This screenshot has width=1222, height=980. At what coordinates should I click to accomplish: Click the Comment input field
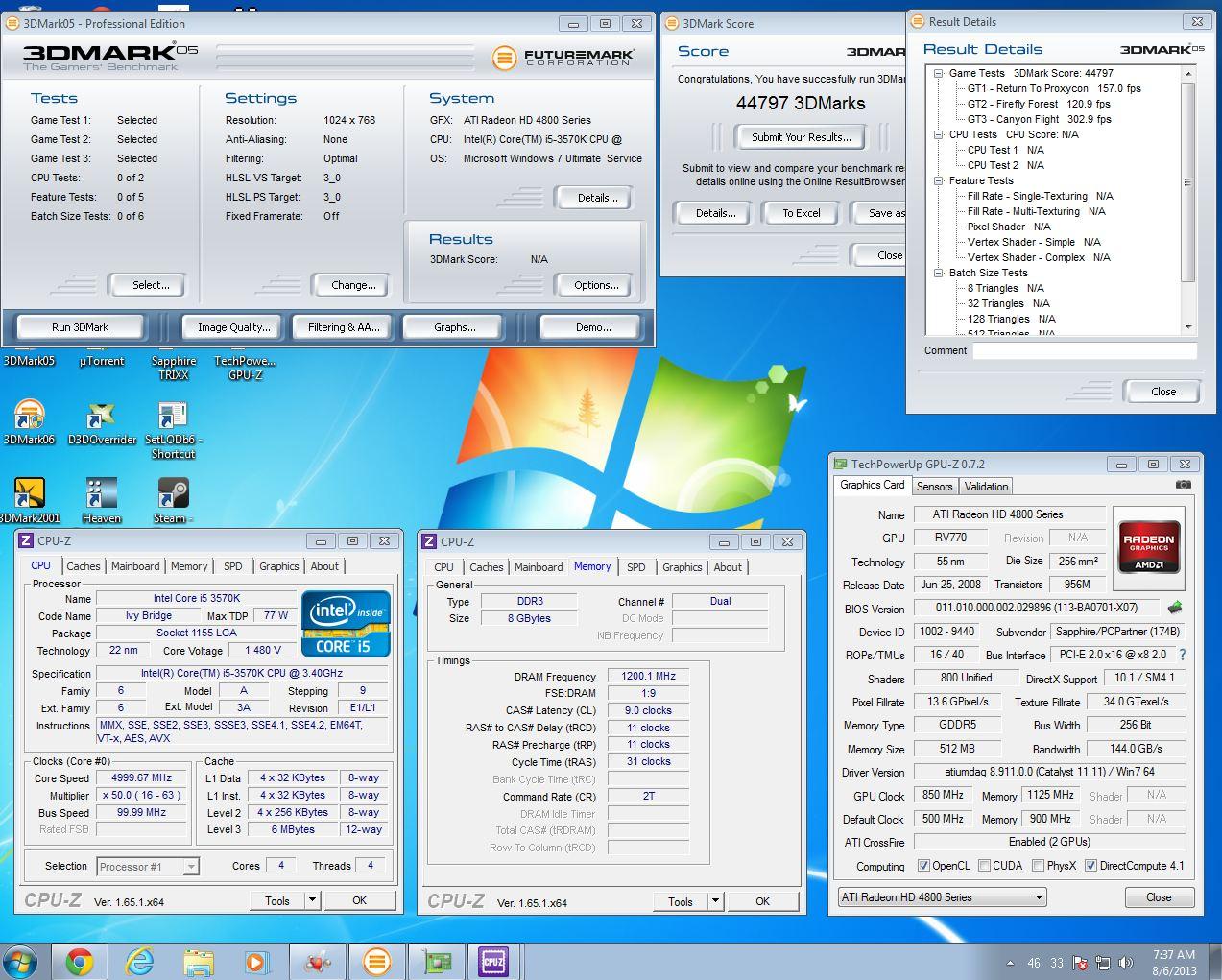point(1085,350)
